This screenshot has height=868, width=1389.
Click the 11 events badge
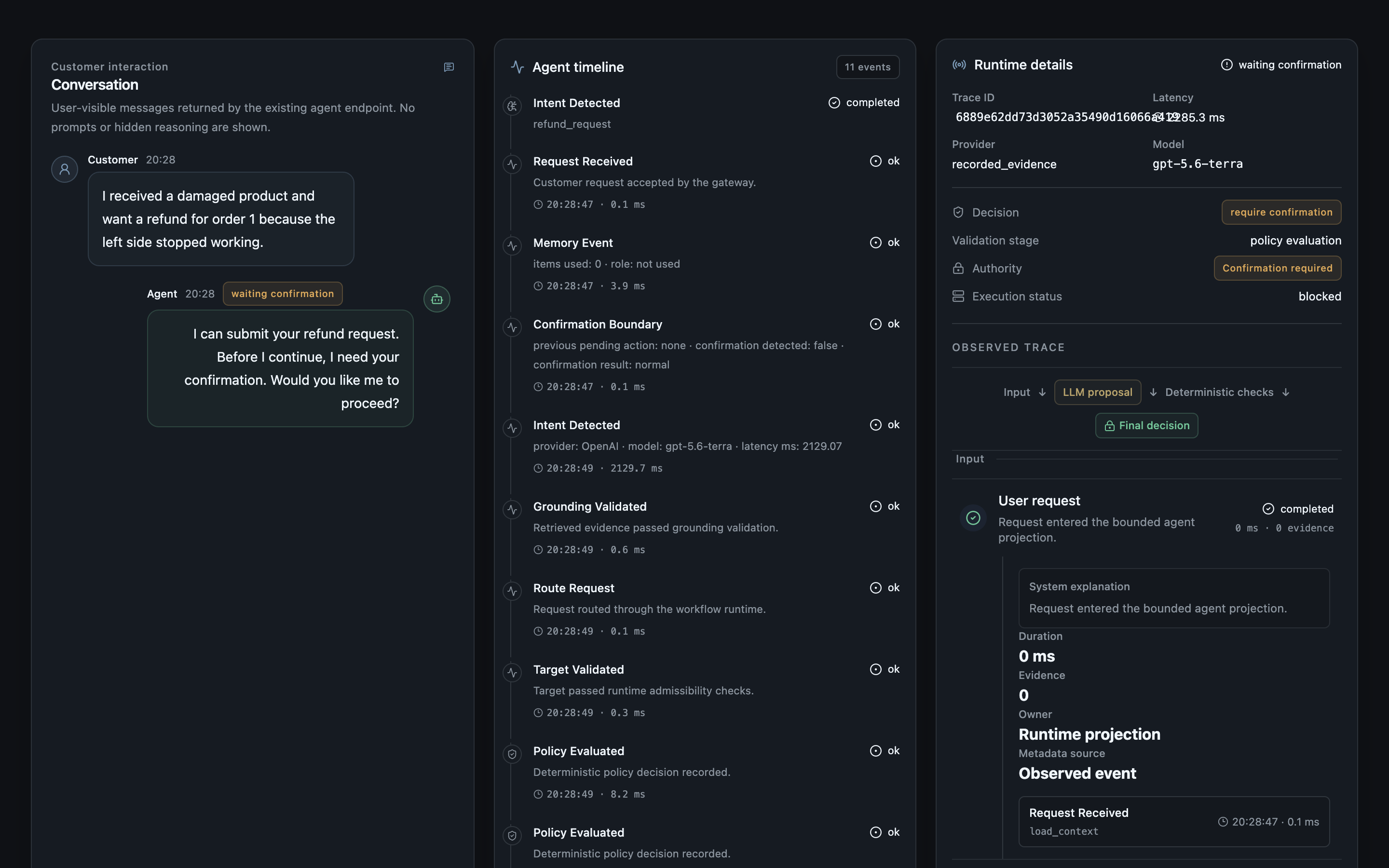pos(867,67)
